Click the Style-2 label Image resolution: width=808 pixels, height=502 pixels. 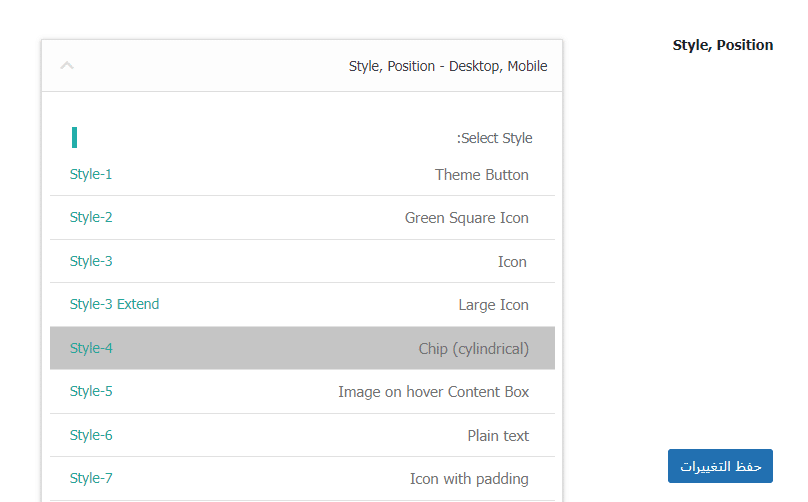coord(91,218)
